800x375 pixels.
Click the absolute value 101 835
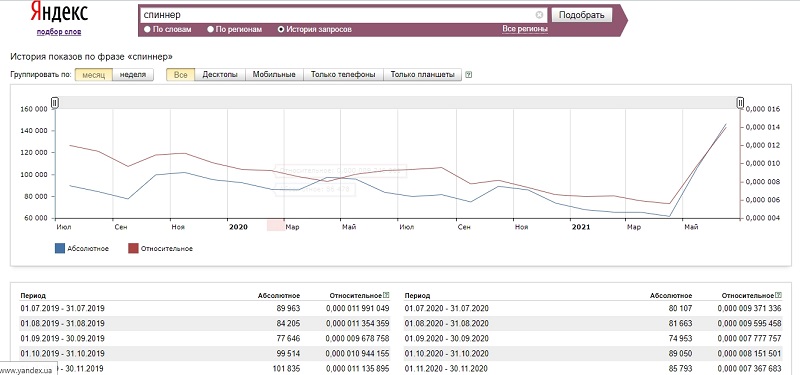point(286,368)
